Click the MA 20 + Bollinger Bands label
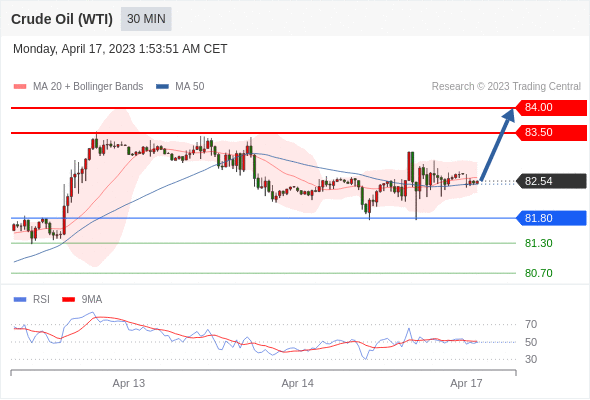The width and height of the screenshot is (590, 400). 88,87
